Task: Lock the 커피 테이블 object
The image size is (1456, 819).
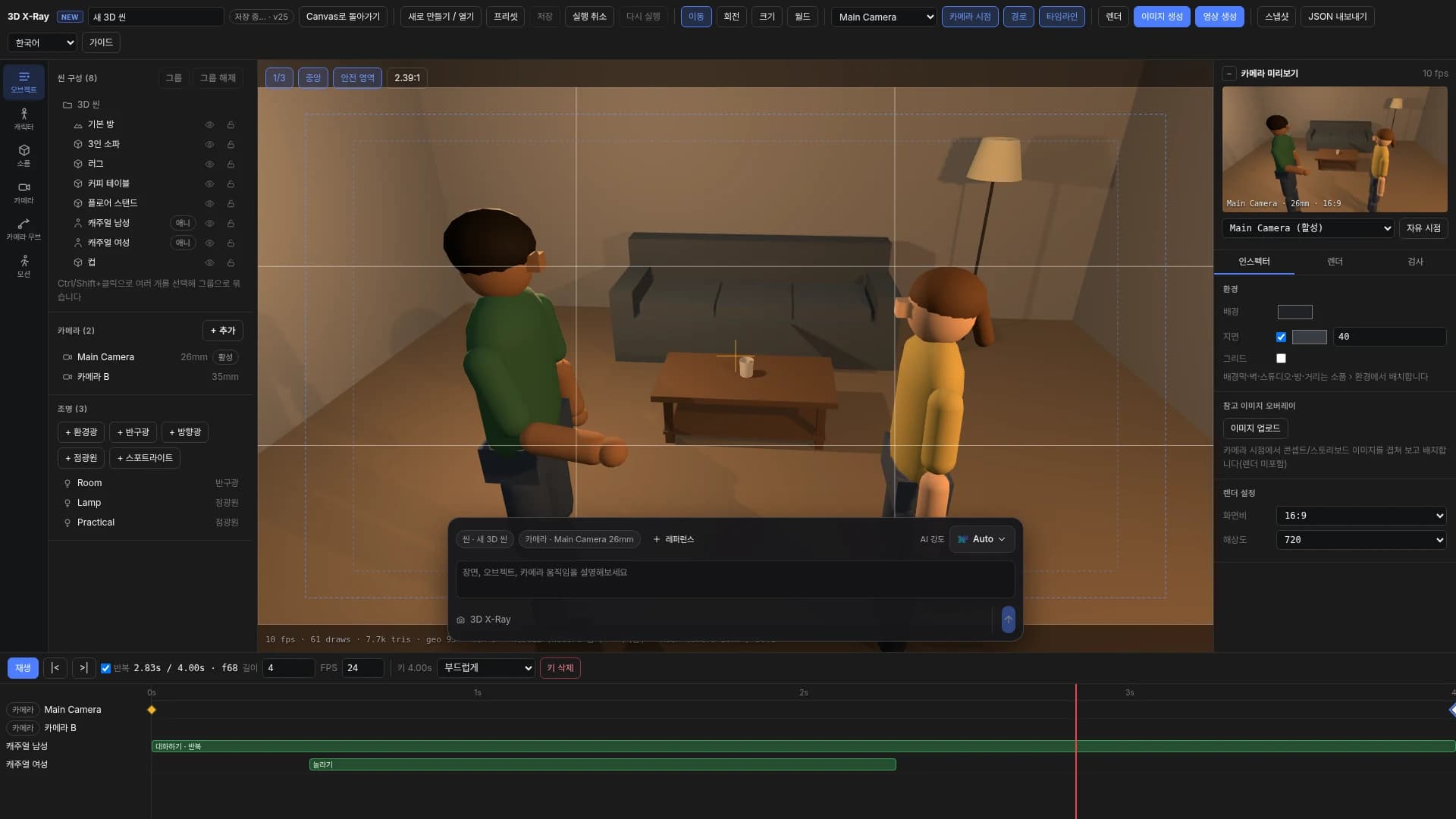Action: click(231, 184)
